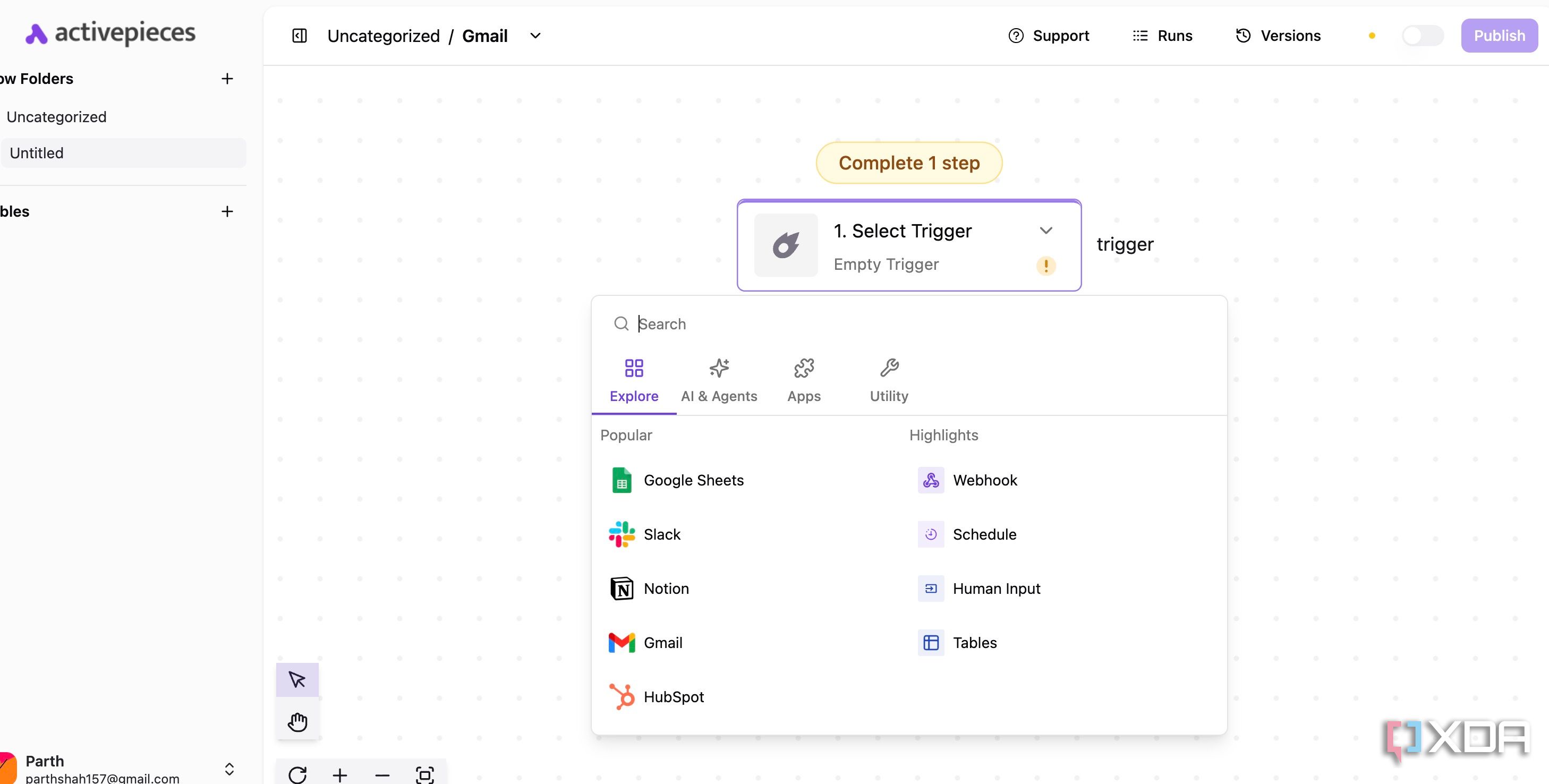The height and width of the screenshot is (784, 1549).
Task: Activate the hand pan canvas tool
Action: coord(297,722)
